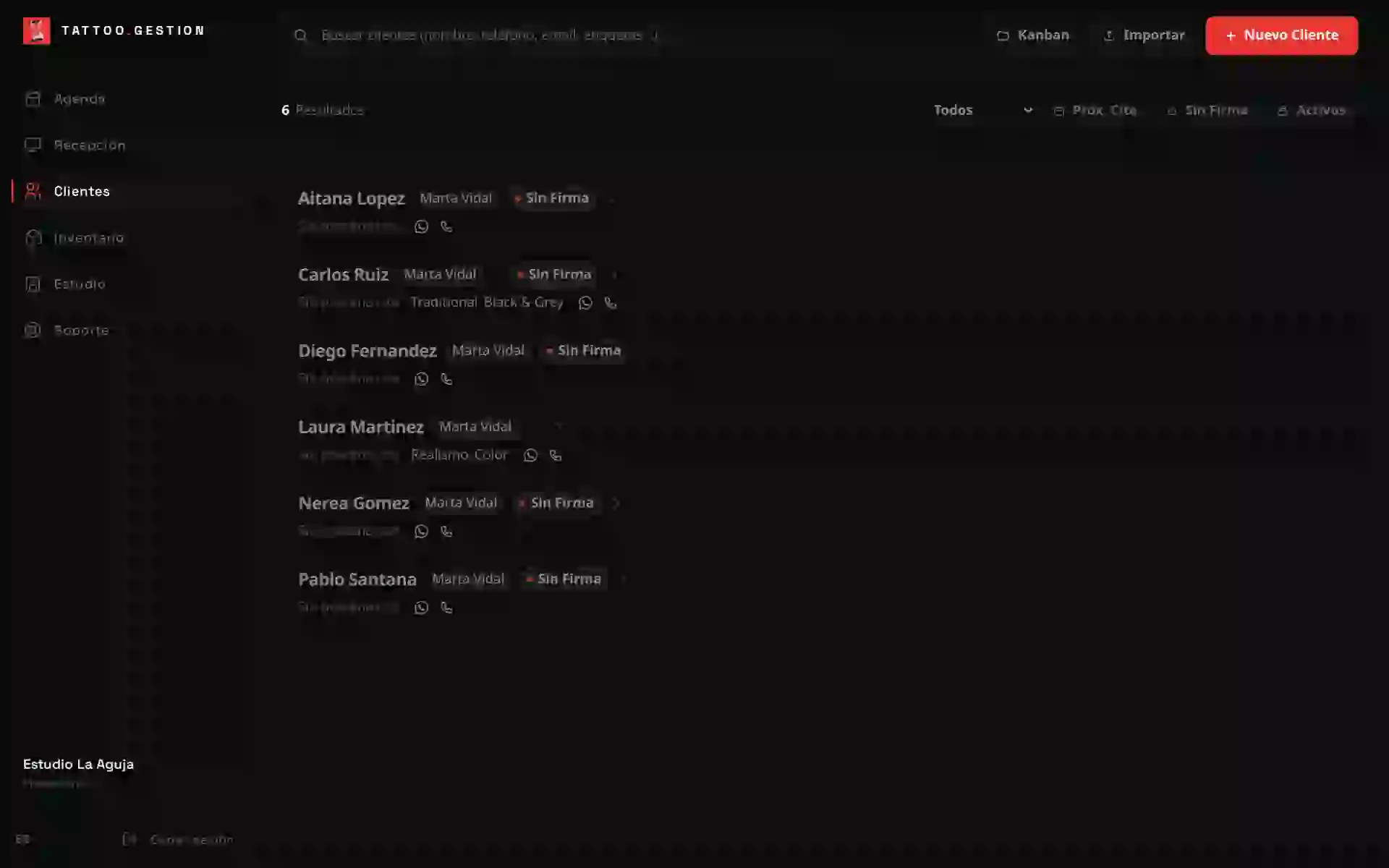The height and width of the screenshot is (868, 1389).
Task: Open Aitana Lopez client record
Action: pyautogui.click(x=352, y=198)
